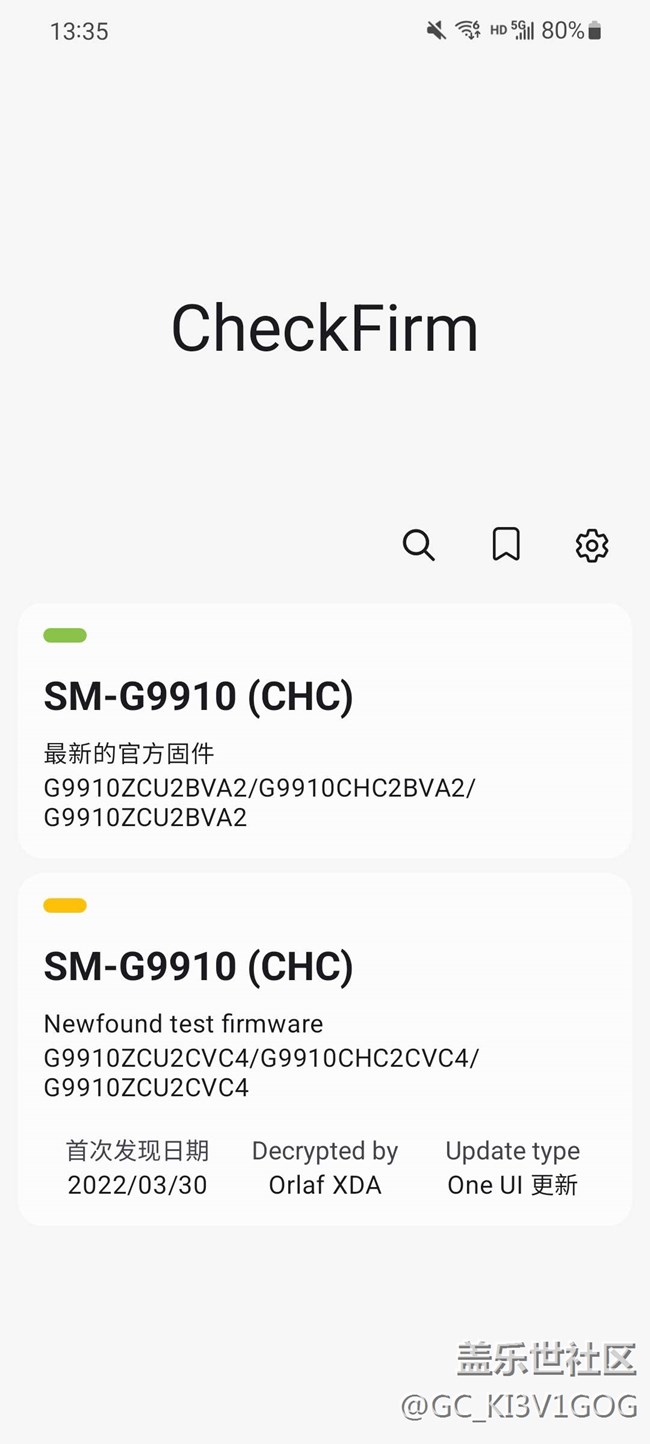Open the bookmarks icon
The width and height of the screenshot is (650, 1444).
tap(506, 545)
